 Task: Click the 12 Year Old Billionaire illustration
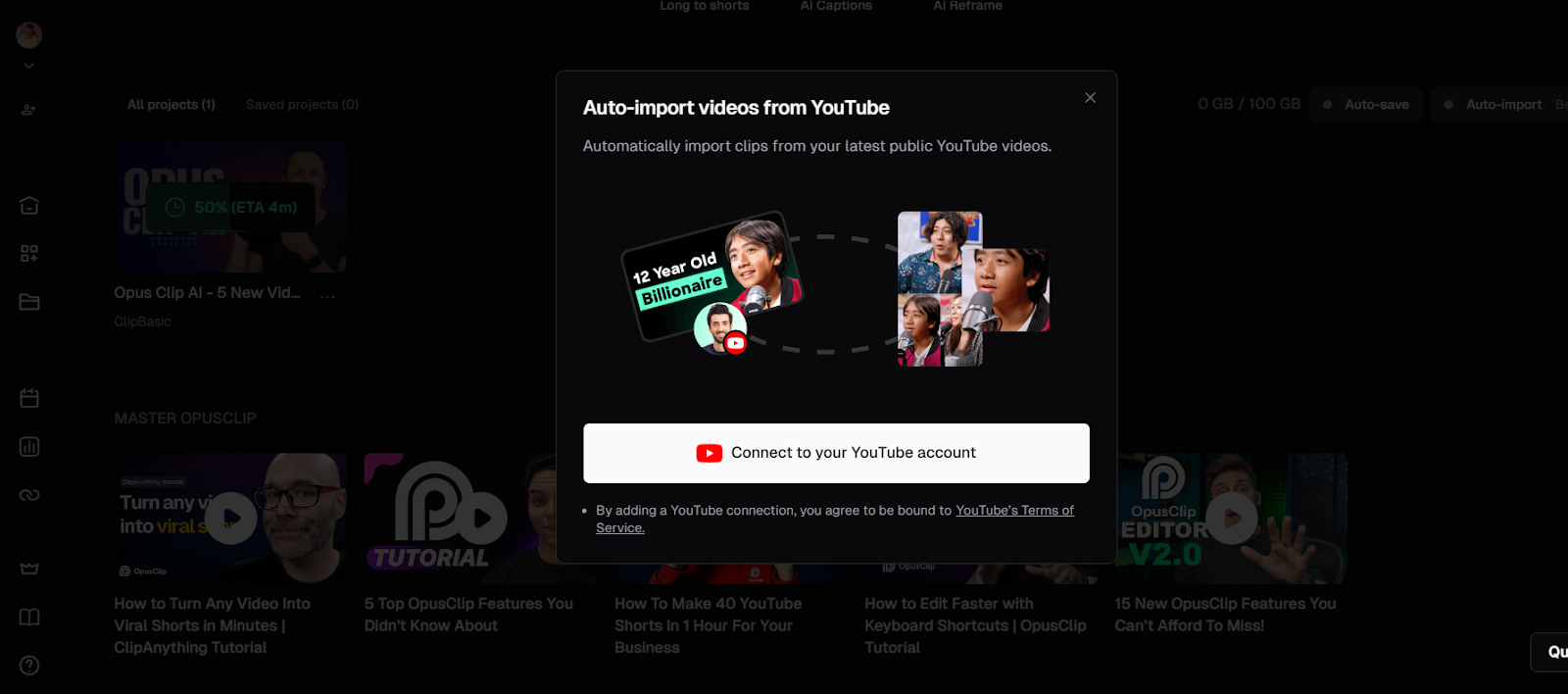pos(712,280)
